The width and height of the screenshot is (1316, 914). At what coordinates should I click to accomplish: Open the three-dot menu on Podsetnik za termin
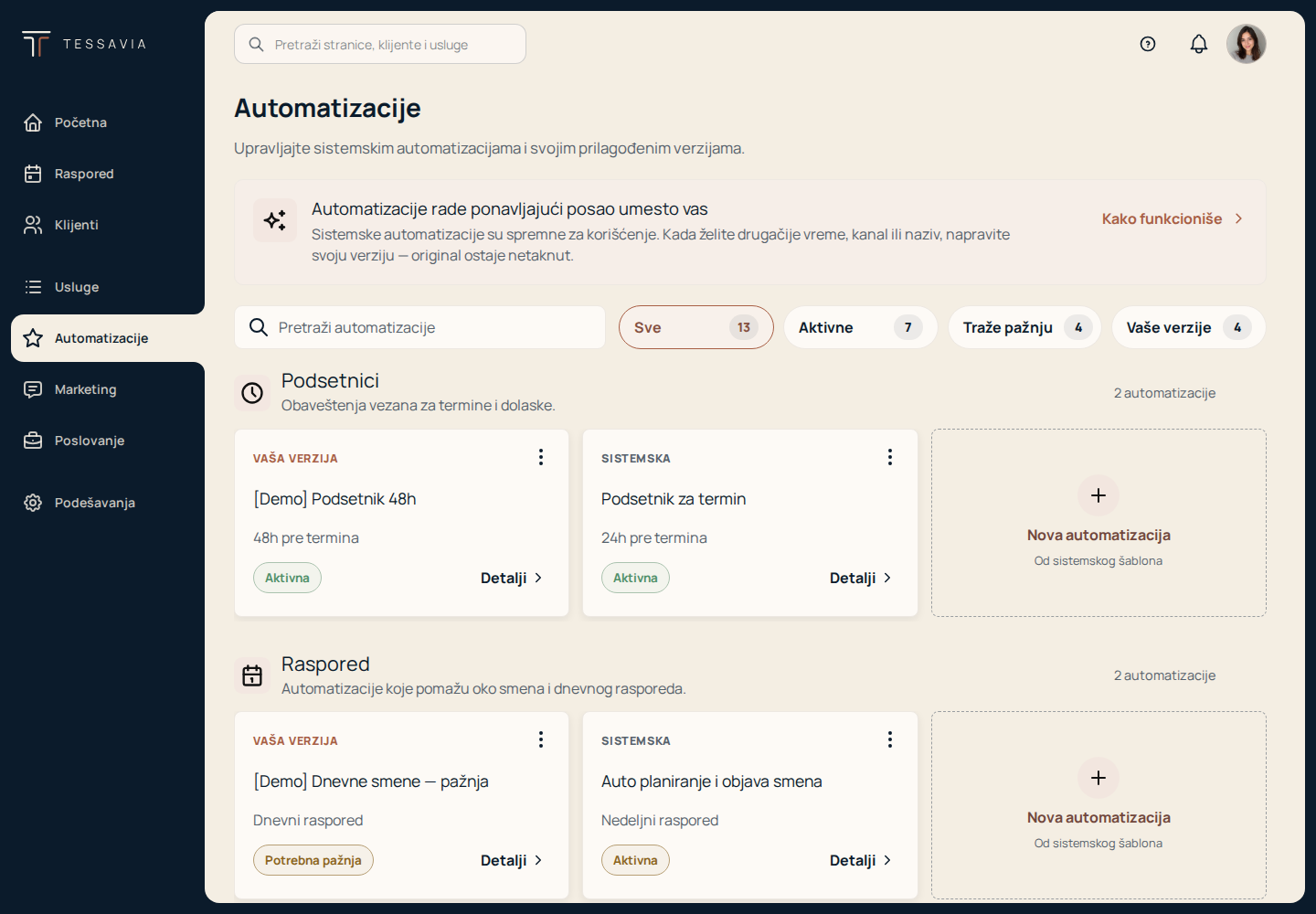point(890,457)
